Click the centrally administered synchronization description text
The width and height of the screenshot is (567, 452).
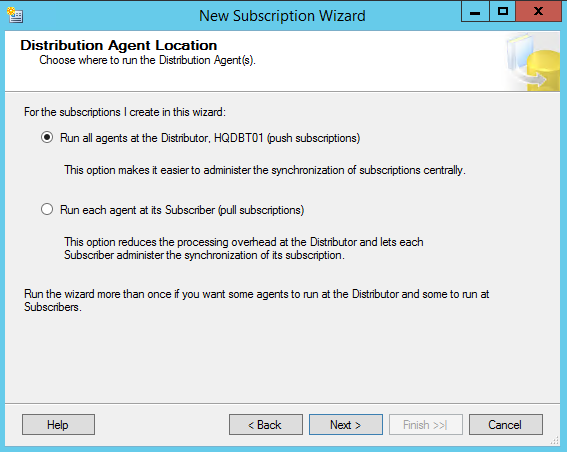(265, 170)
